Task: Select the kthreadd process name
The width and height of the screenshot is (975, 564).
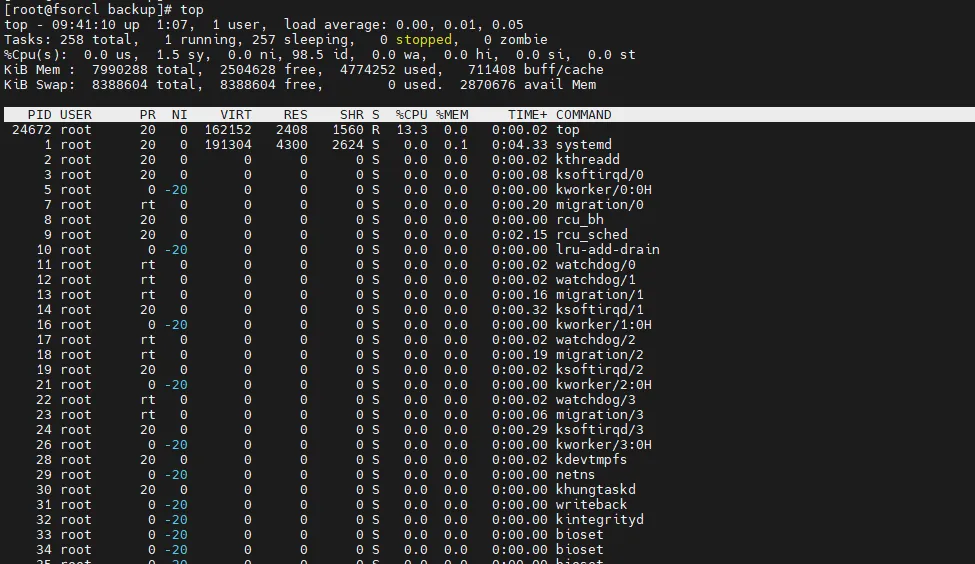Action: [x=588, y=160]
